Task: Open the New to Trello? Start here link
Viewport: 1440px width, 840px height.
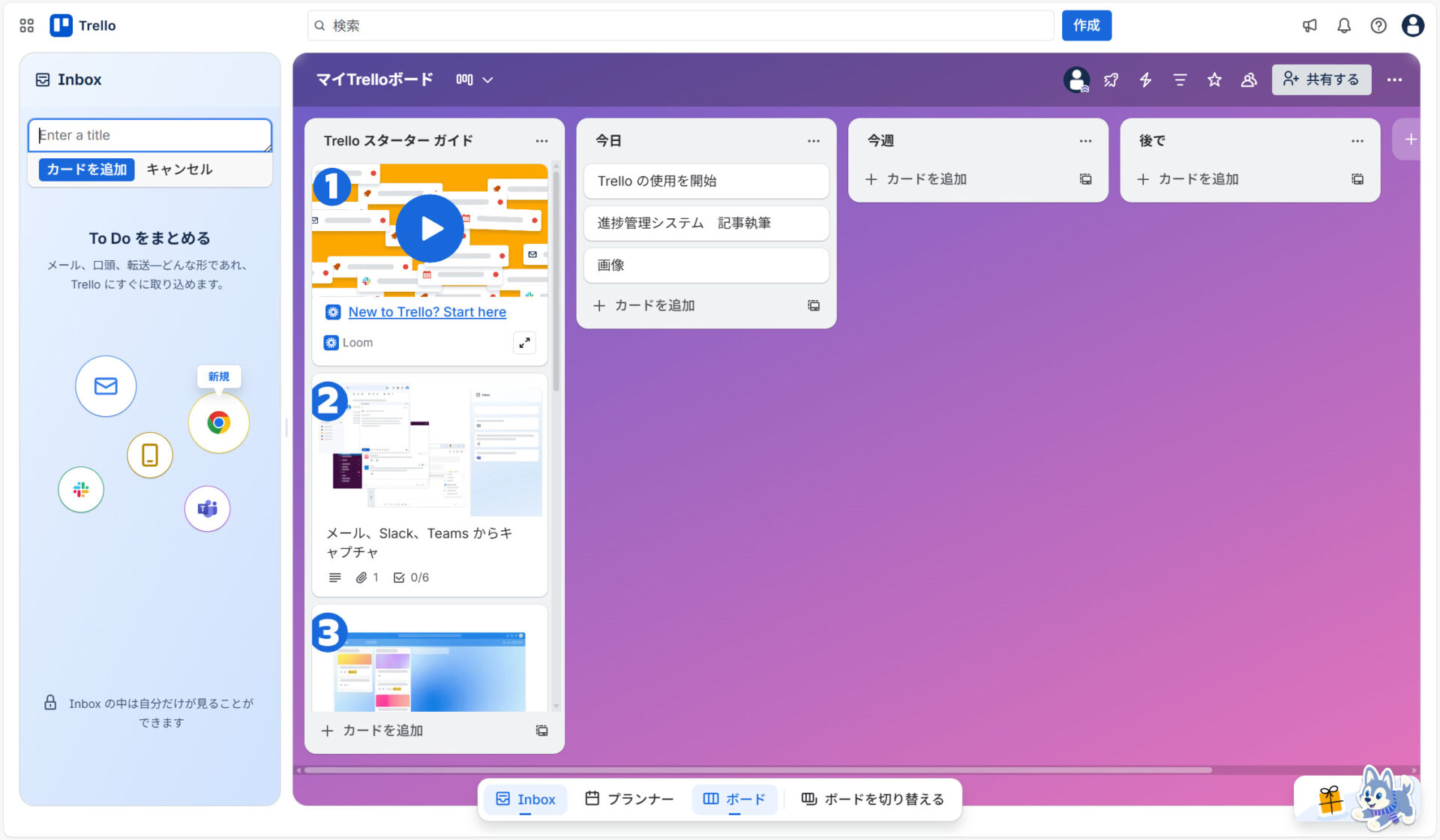Action: click(x=427, y=312)
